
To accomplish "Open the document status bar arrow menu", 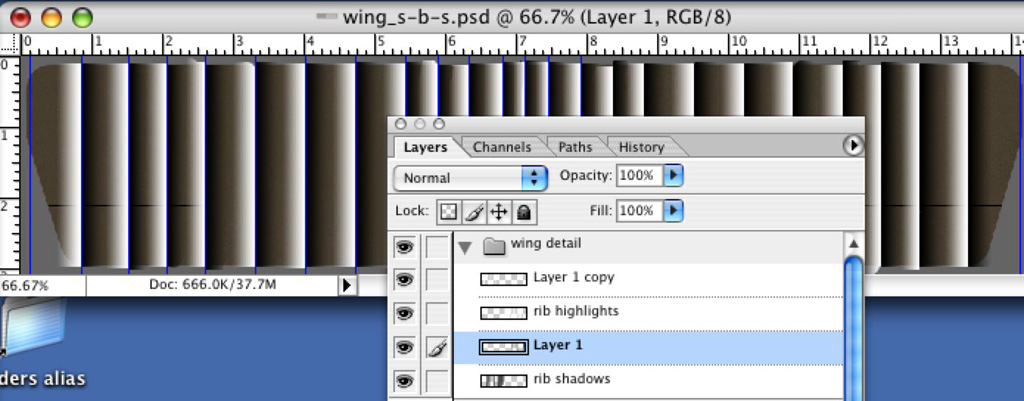I will [347, 285].
